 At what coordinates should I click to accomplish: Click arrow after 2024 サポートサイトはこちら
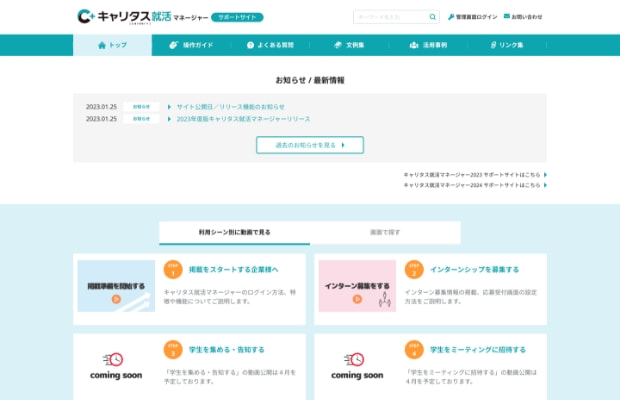coord(545,185)
